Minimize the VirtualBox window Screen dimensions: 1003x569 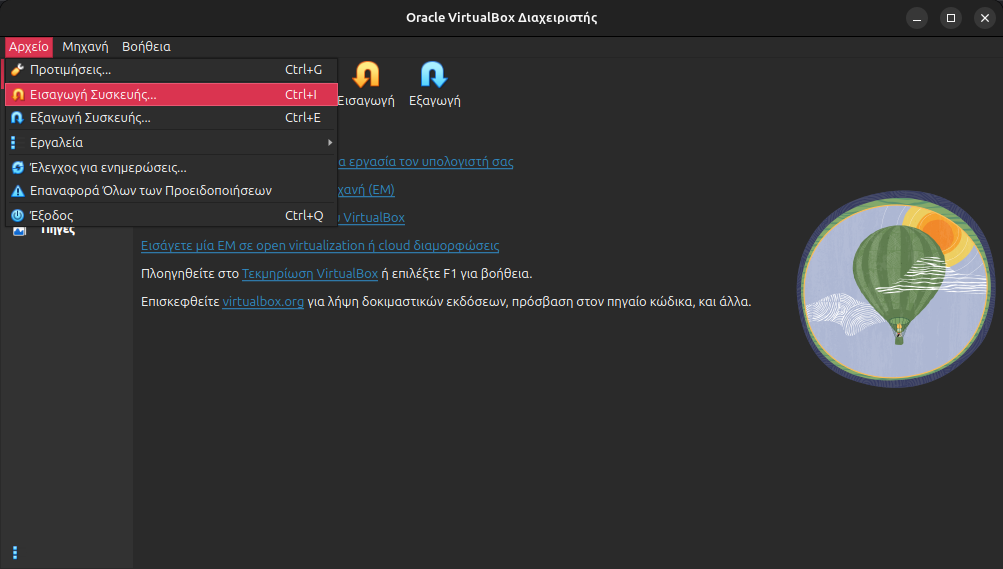[917, 18]
